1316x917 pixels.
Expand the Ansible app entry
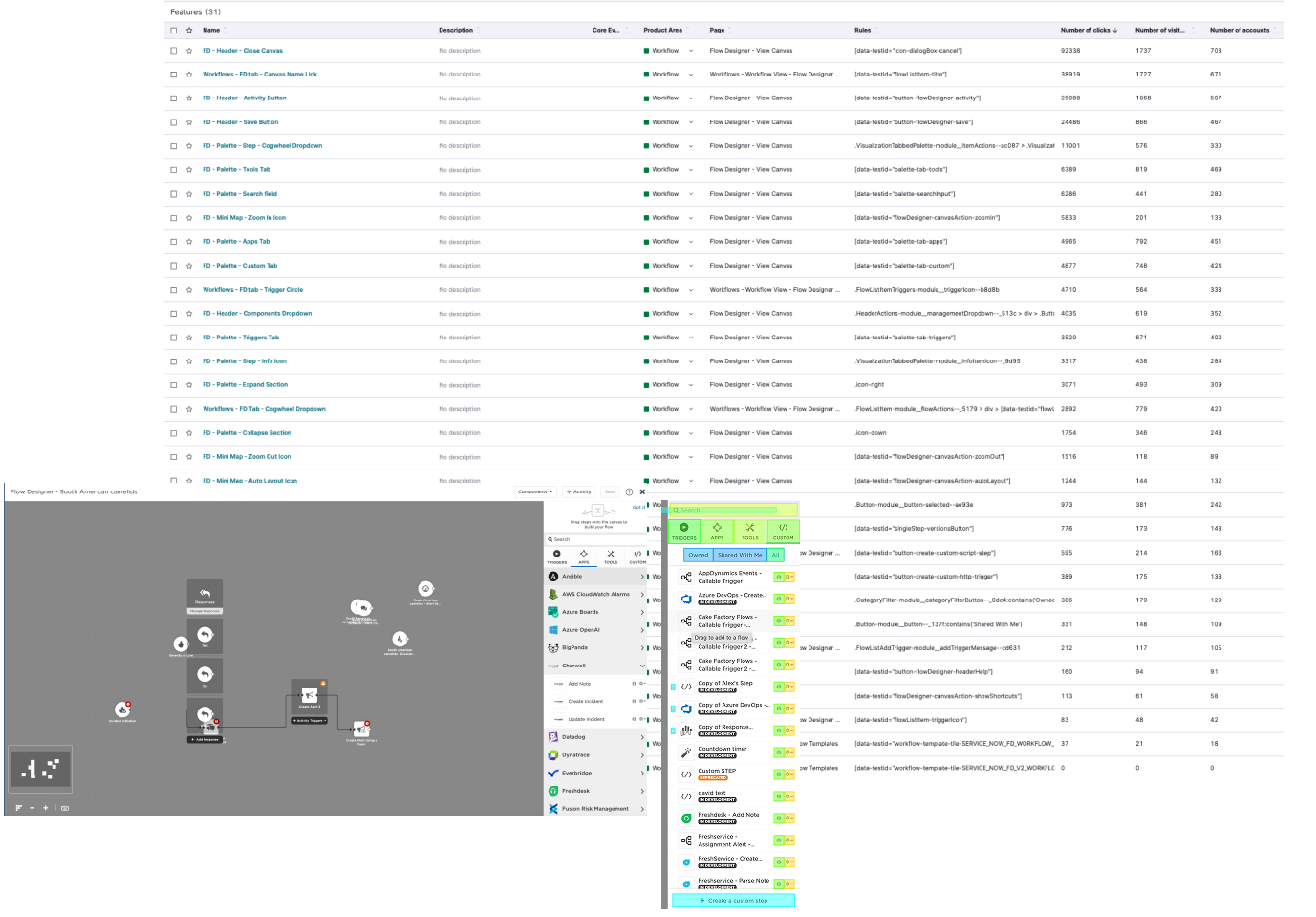pos(642,577)
